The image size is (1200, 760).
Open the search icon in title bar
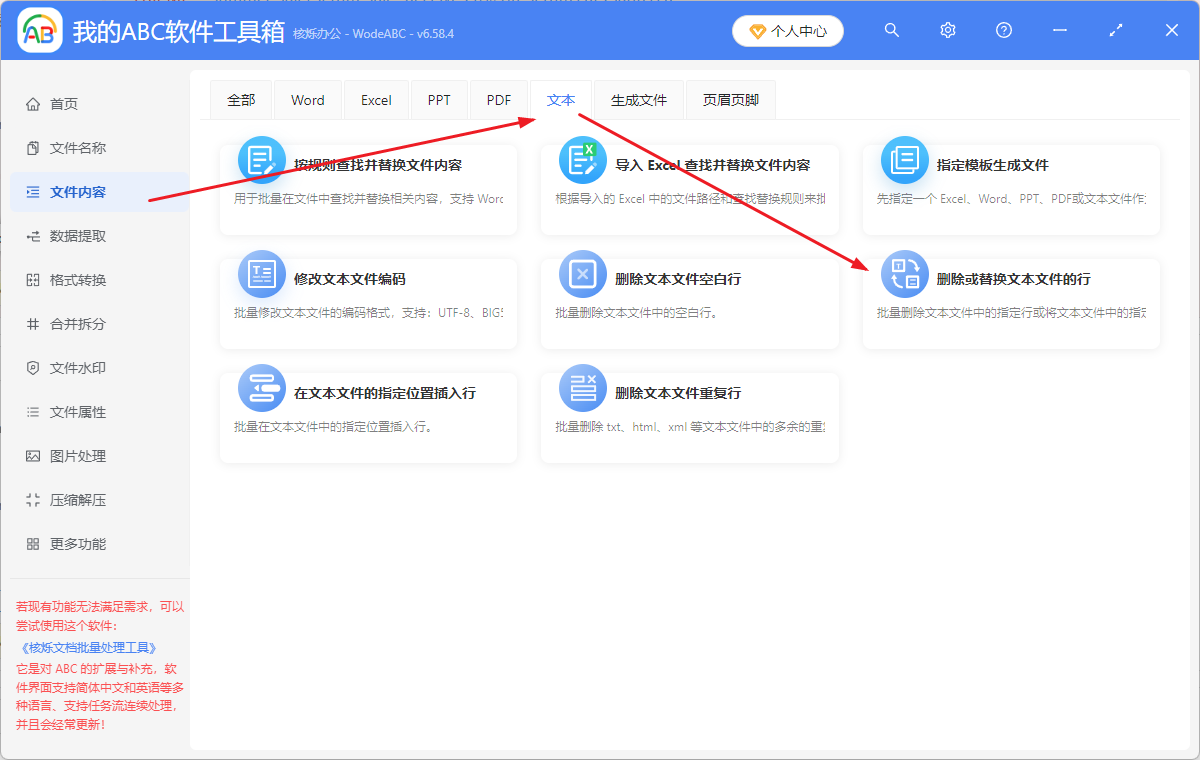coord(891,30)
